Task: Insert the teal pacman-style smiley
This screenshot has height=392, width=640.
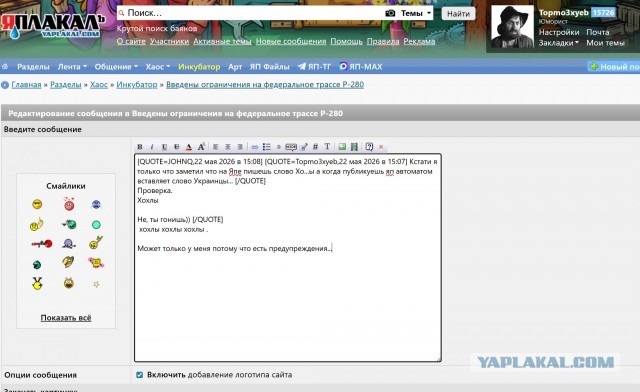Action: coord(37,265)
